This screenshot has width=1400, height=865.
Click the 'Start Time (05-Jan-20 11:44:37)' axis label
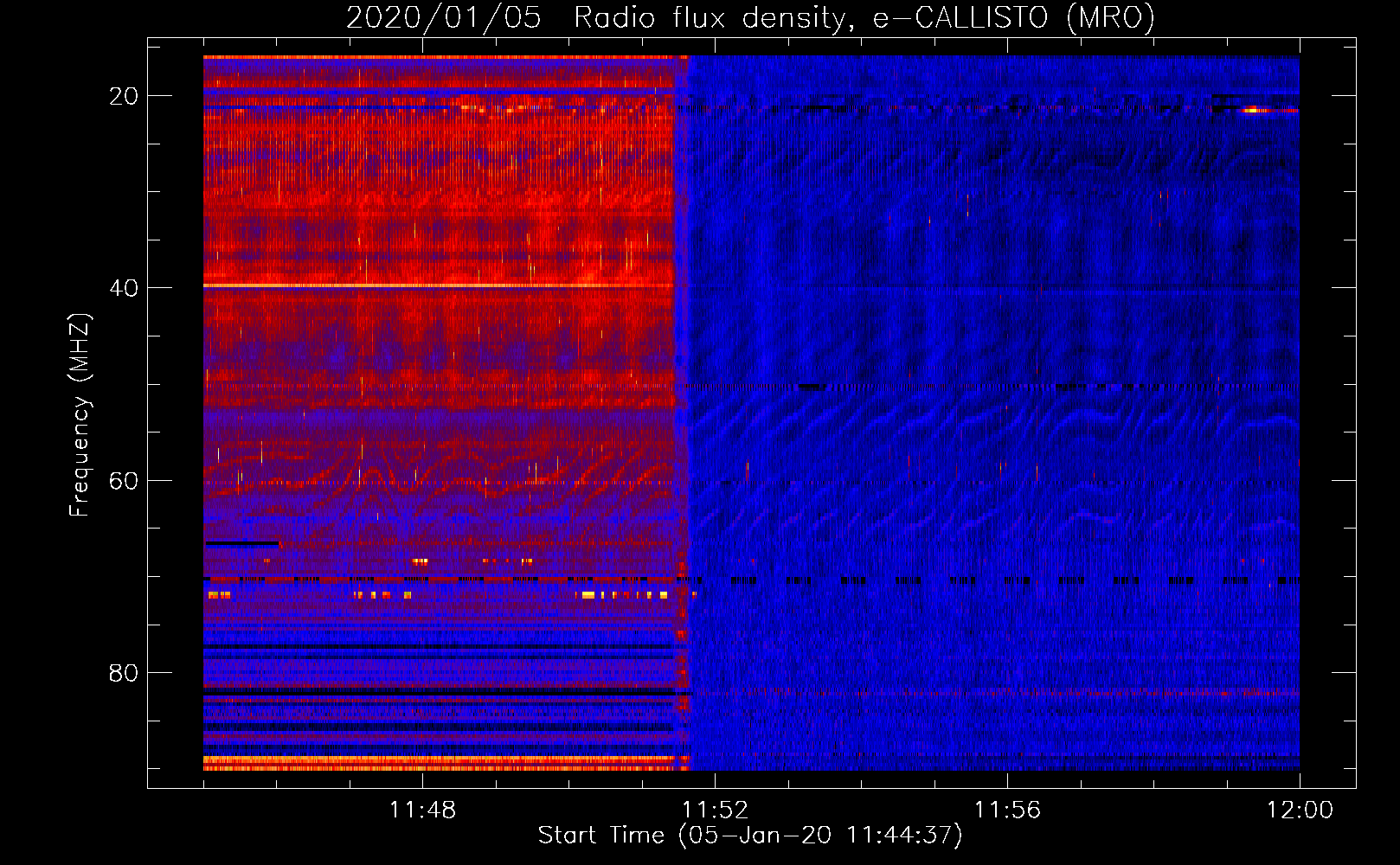750,836
